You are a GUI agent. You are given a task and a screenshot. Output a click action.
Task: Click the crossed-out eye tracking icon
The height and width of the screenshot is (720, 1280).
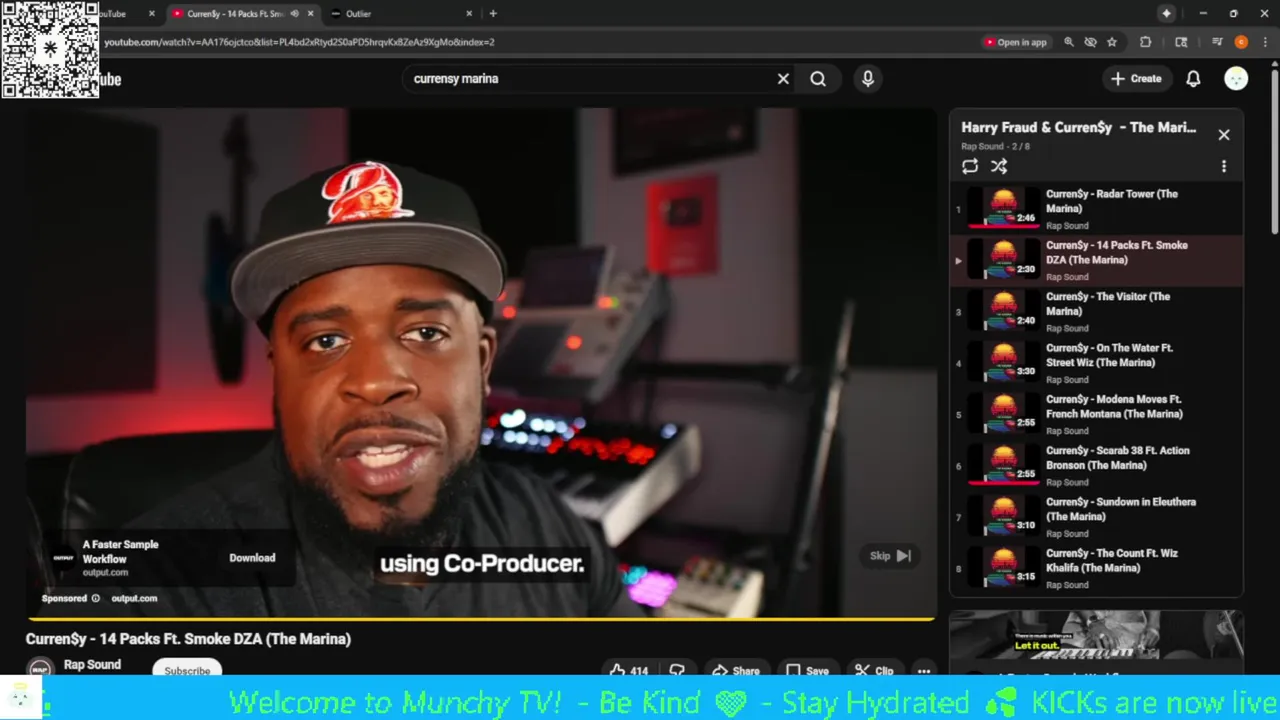click(1091, 42)
